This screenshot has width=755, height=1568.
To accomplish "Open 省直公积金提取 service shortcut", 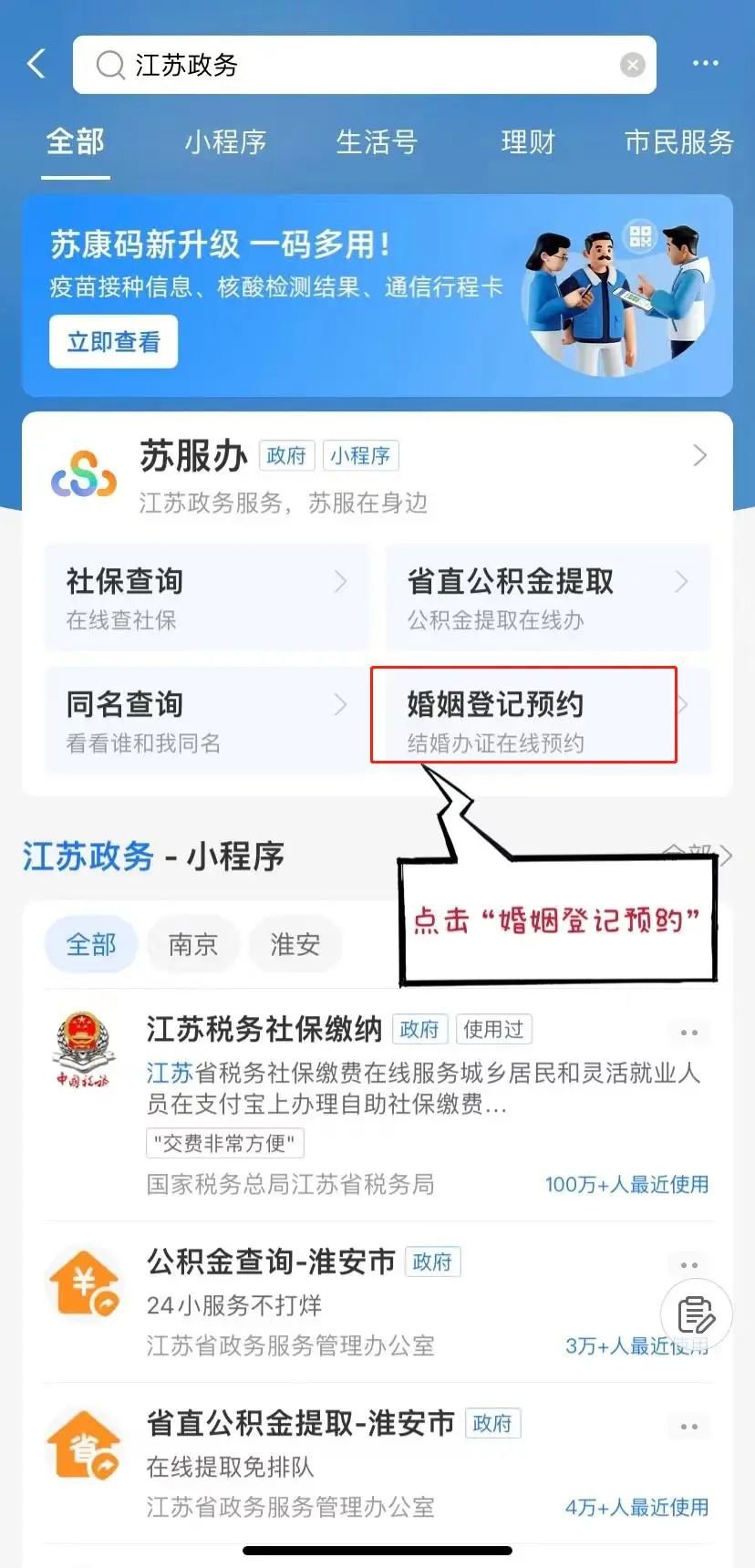I will point(548,597).
